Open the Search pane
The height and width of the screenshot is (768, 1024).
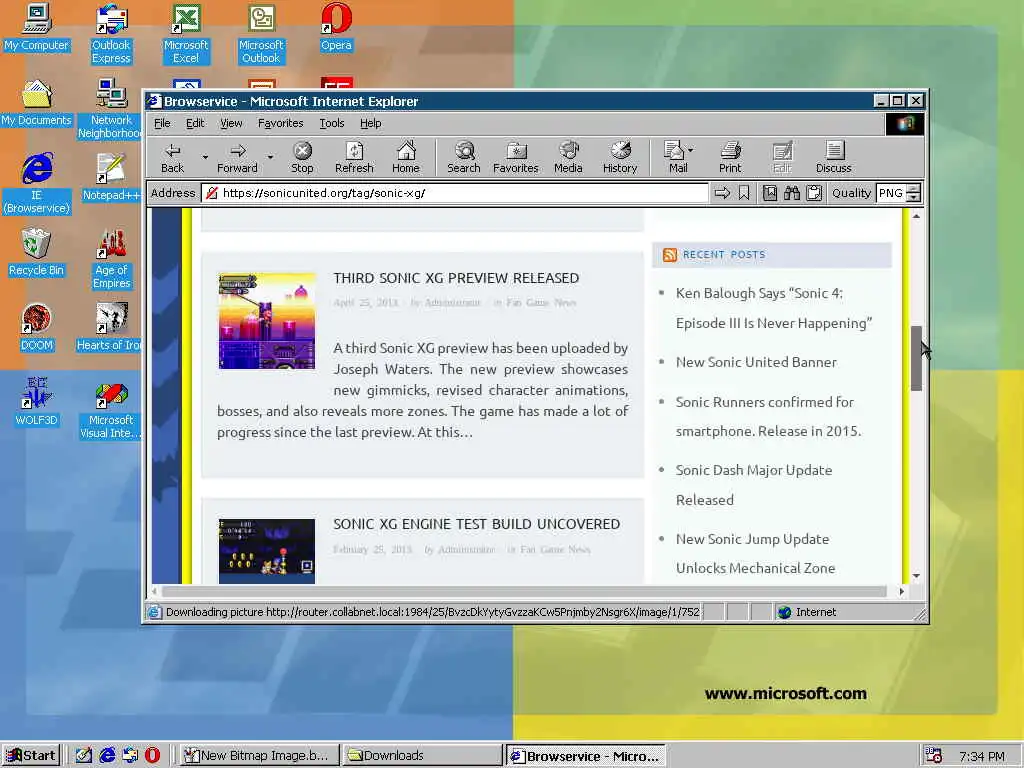(464, 157)
